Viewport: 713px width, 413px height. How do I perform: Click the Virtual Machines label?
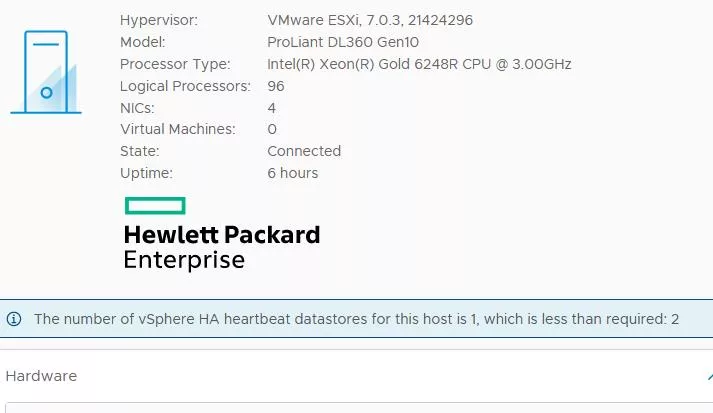coord(178,129)
